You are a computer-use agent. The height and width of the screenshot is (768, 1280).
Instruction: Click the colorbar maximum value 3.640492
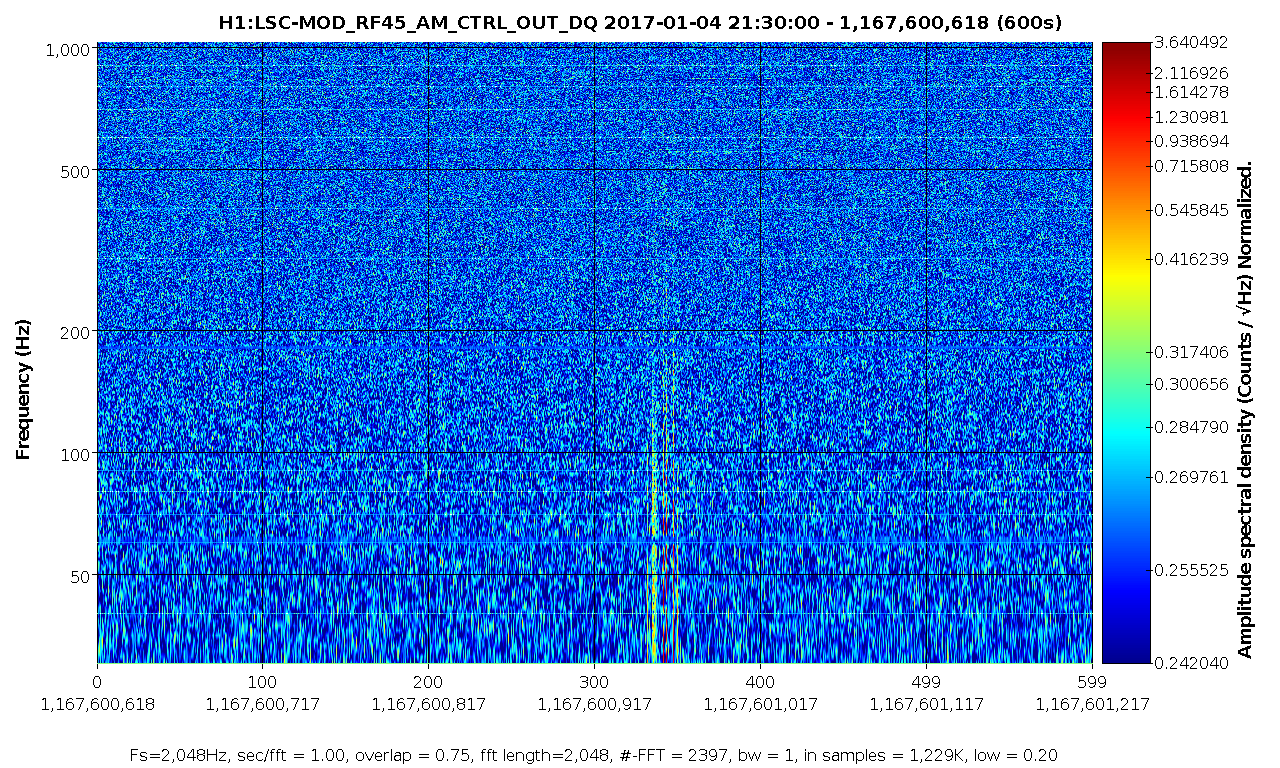[1190, 43]
